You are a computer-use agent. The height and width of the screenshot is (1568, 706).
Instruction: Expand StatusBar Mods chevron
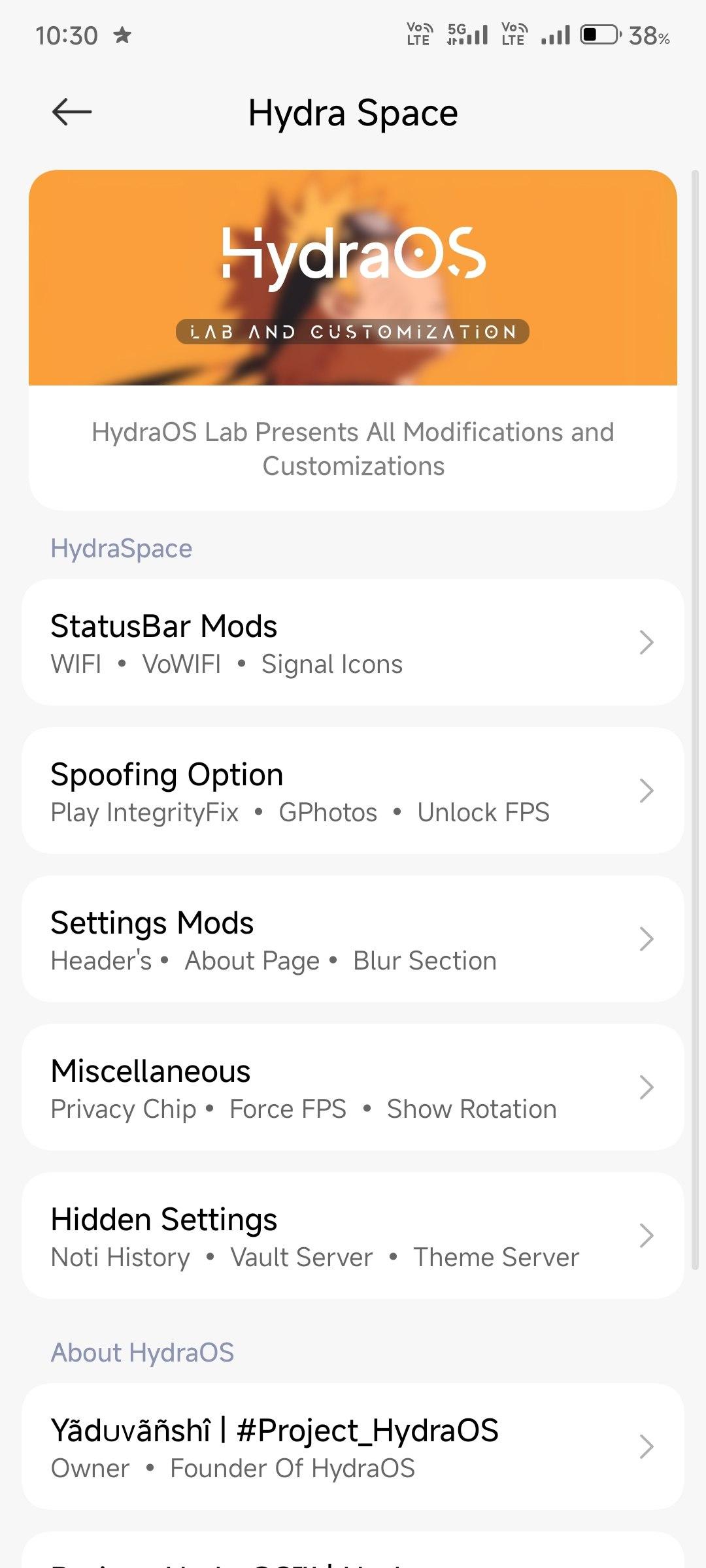(646, 642)
